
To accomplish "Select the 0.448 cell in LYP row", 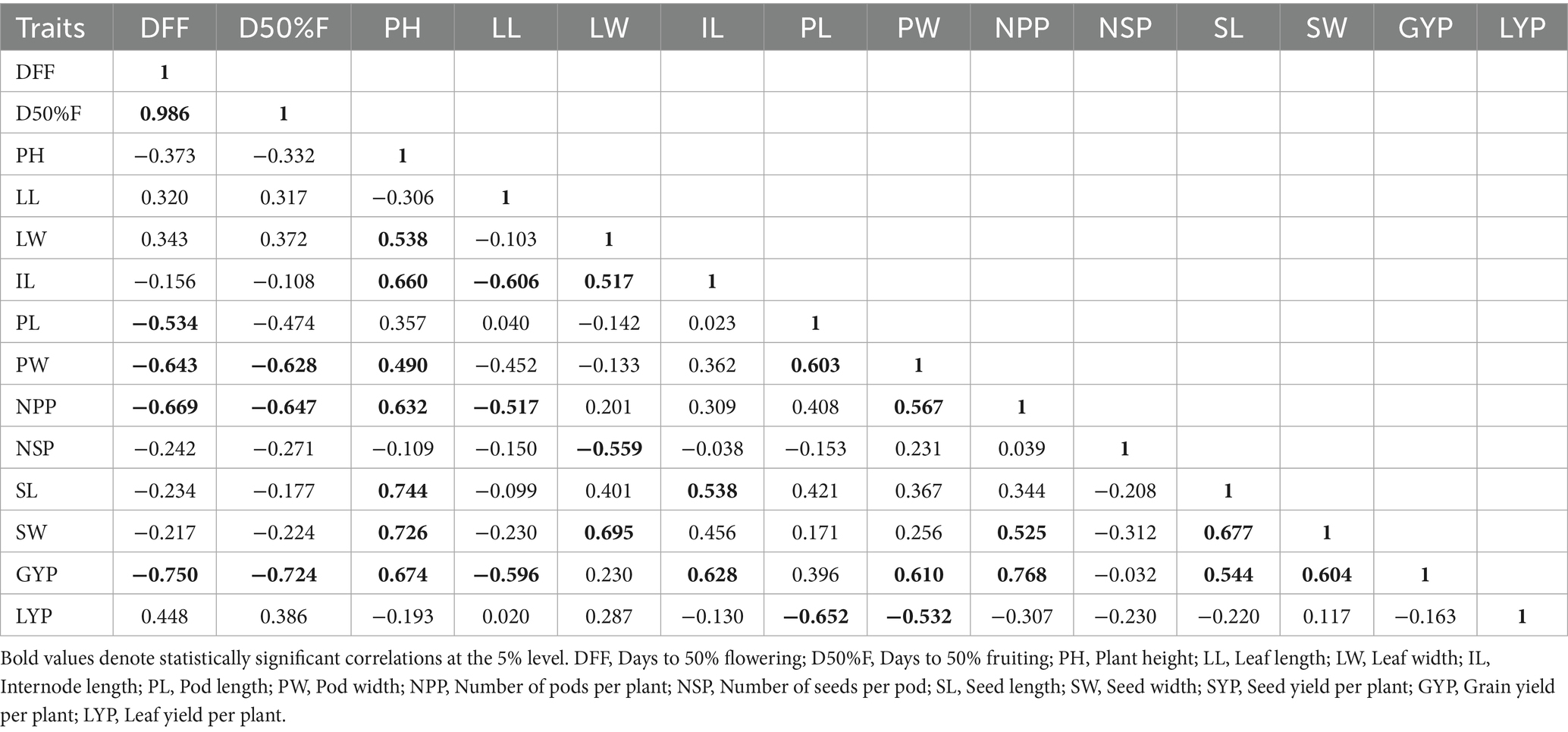I will pyautogui.click(x=165, y=616).
